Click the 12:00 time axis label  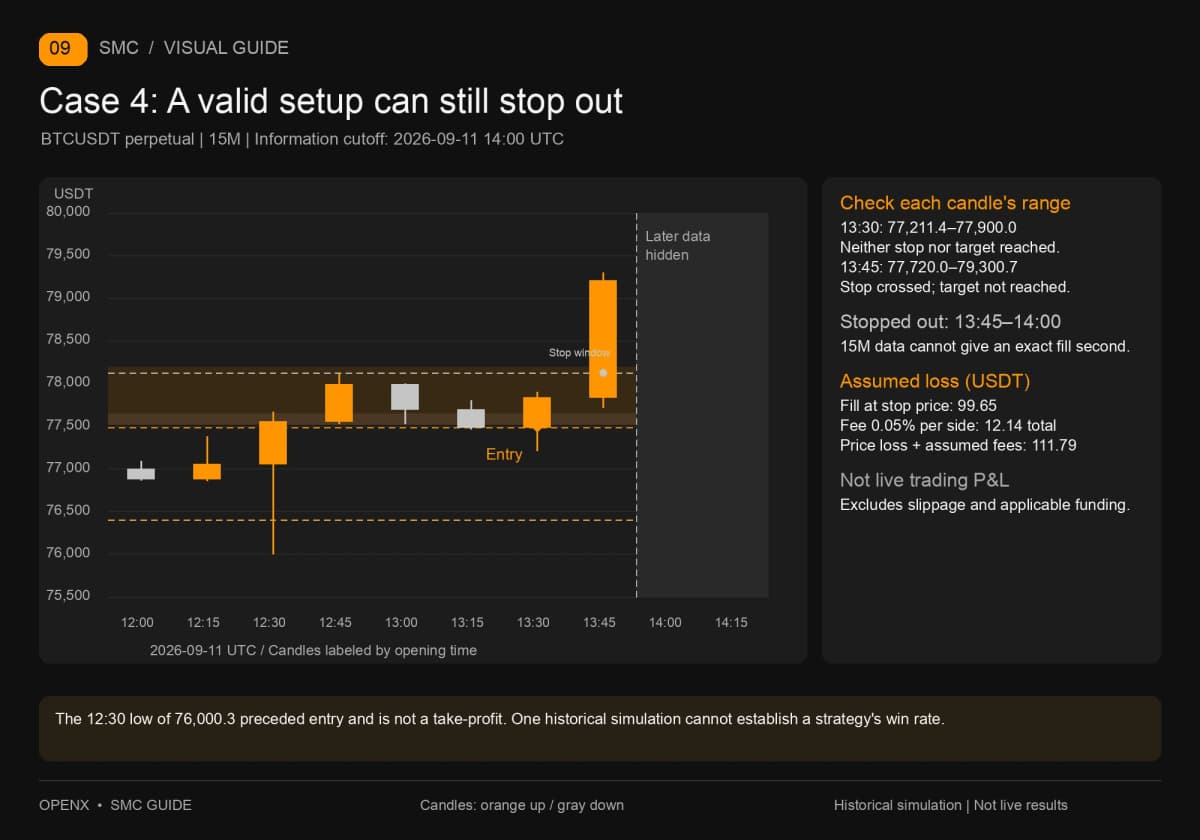pyautogui.click(x=138, y=623)
